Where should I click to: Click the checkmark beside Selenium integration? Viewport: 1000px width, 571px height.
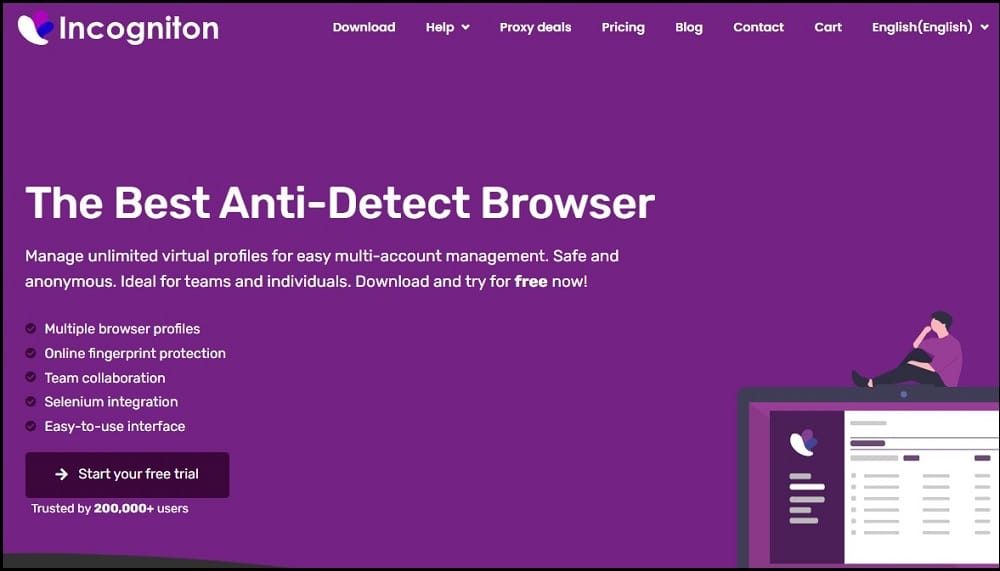(x=31, y=401)
